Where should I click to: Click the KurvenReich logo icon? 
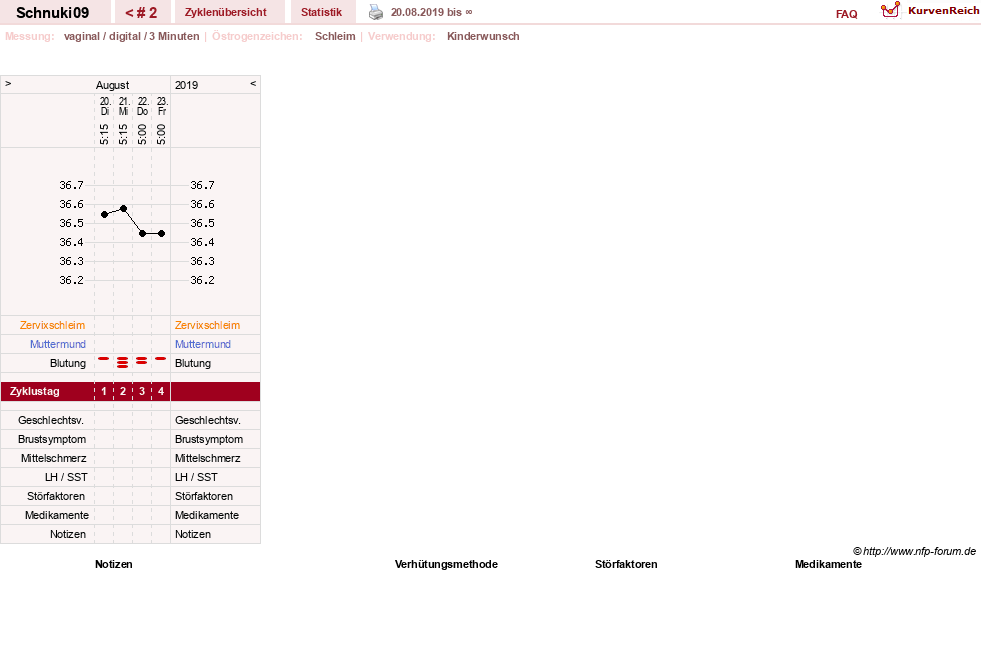pos(890,10)
